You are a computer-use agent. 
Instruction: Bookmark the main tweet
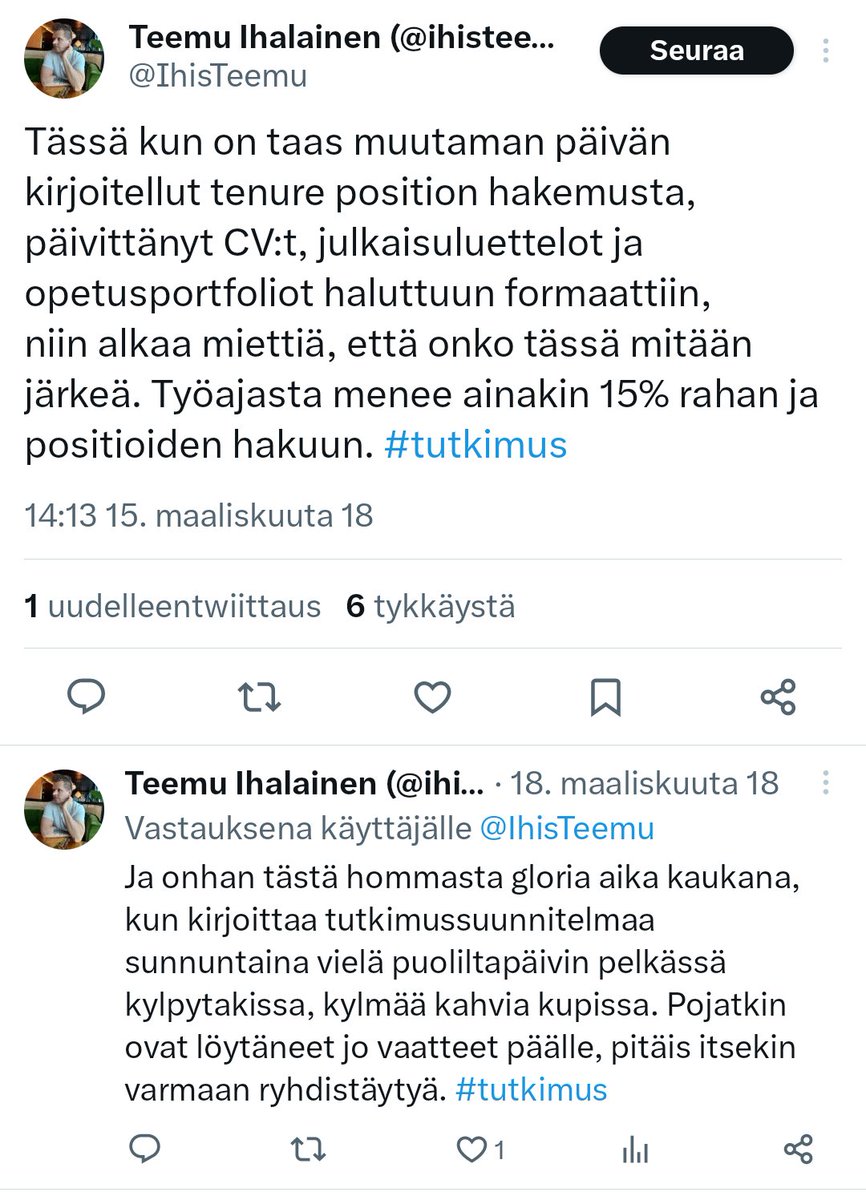(x=605, y=696)
